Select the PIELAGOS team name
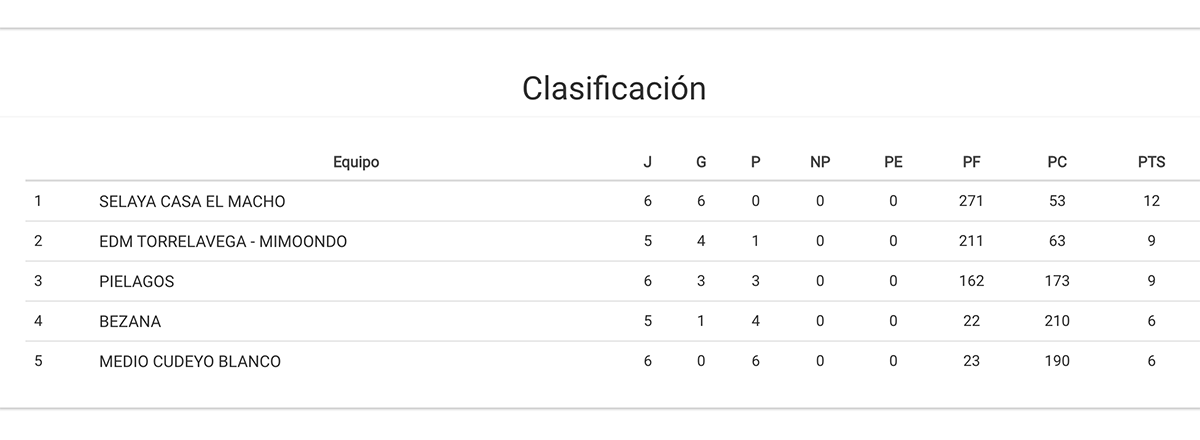This screenshot has width=1200, height=440. pyautogui.click(x=137, y=282)
